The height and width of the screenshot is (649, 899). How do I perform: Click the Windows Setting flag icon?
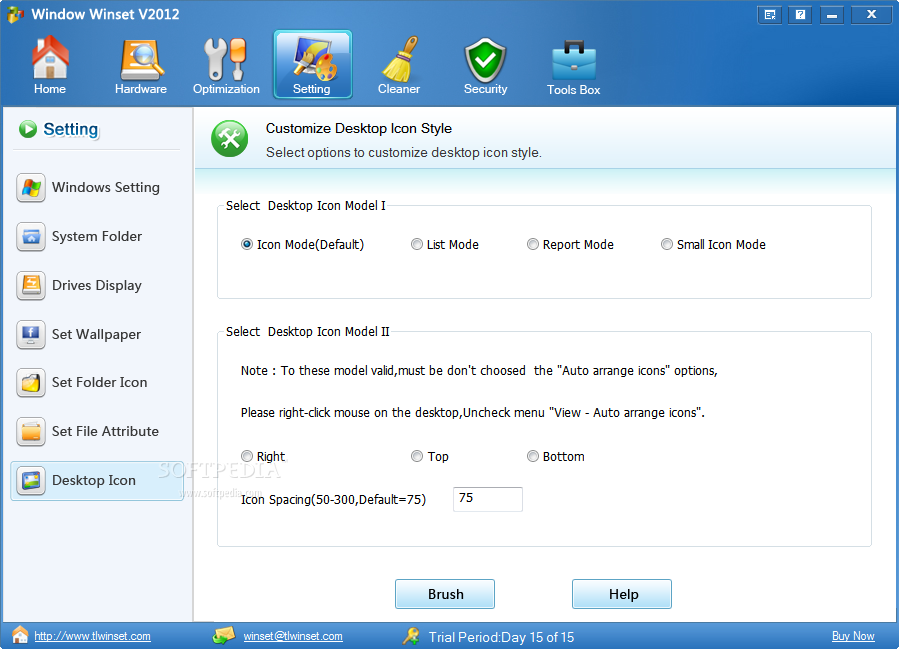31,187
